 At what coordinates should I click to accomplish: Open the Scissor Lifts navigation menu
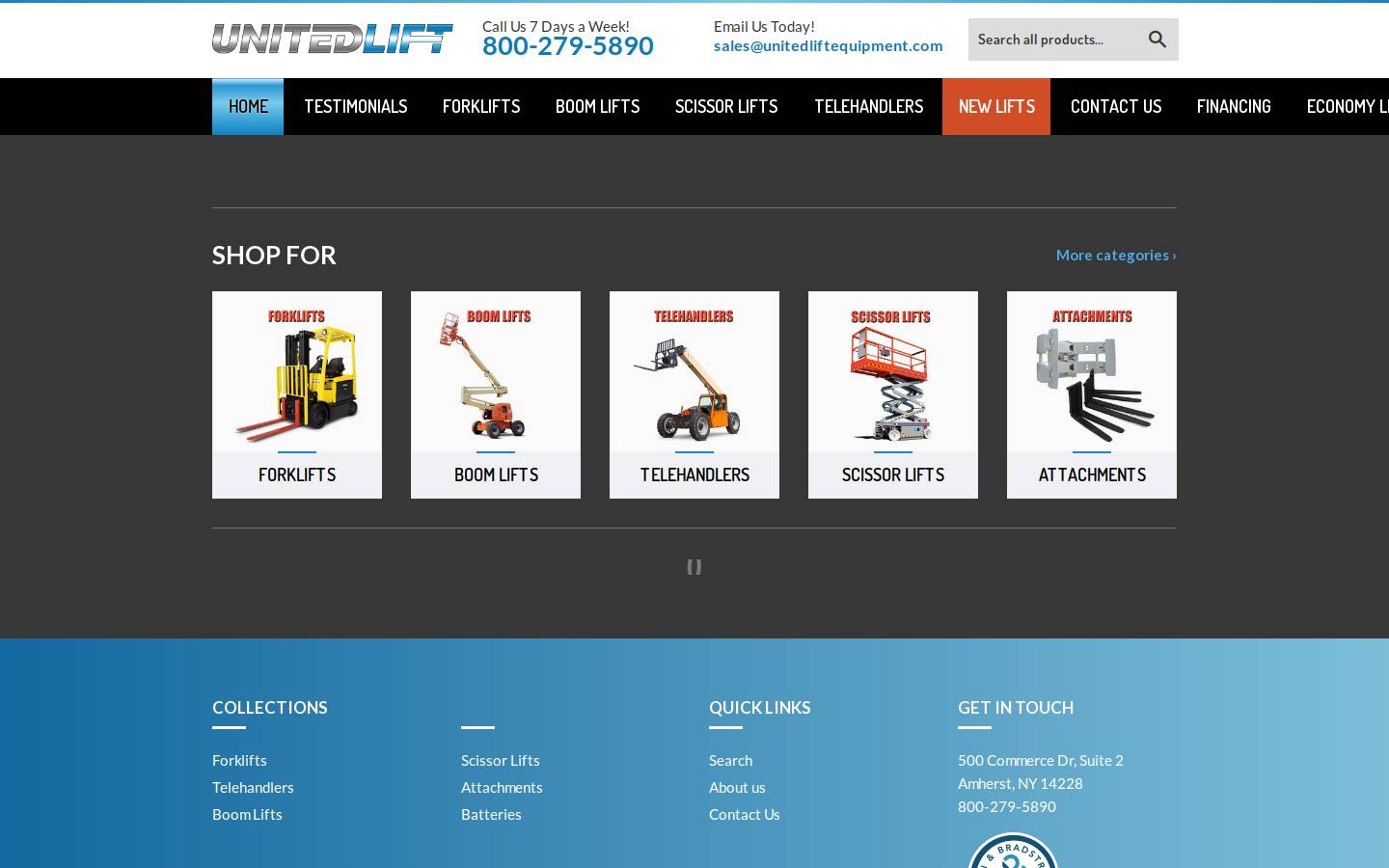coord(726,106)
